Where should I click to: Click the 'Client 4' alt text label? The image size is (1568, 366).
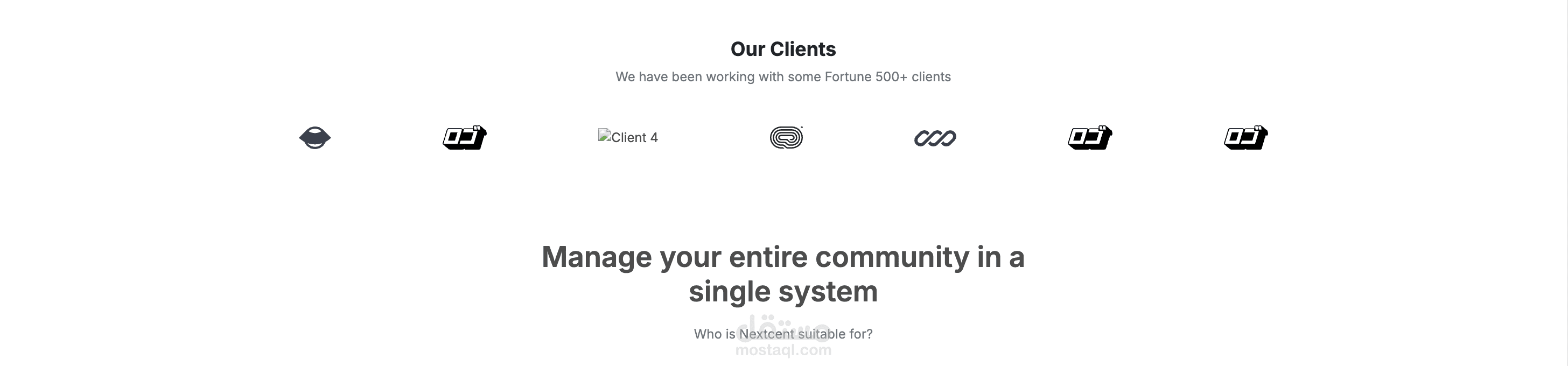(x=634, y=138)
